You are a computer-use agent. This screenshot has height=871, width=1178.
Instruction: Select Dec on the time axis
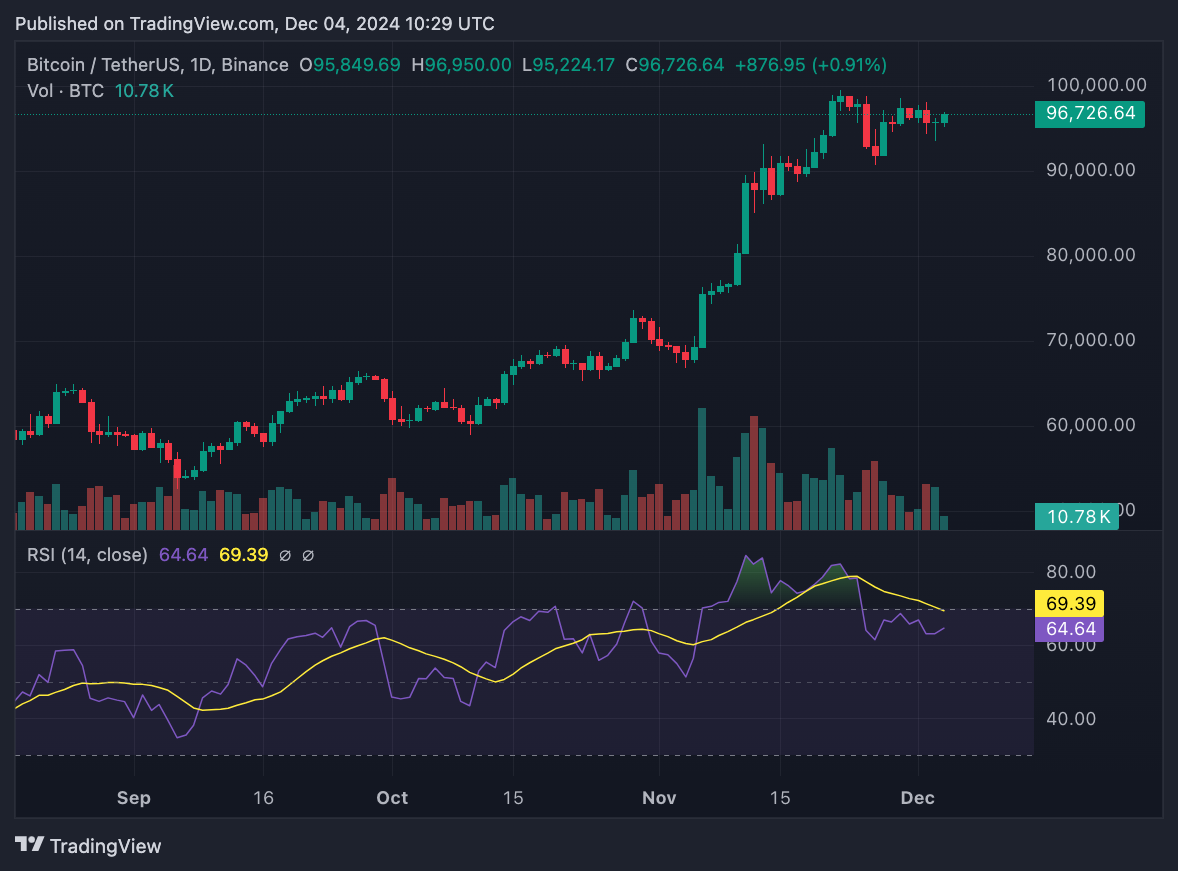(916, 798)
